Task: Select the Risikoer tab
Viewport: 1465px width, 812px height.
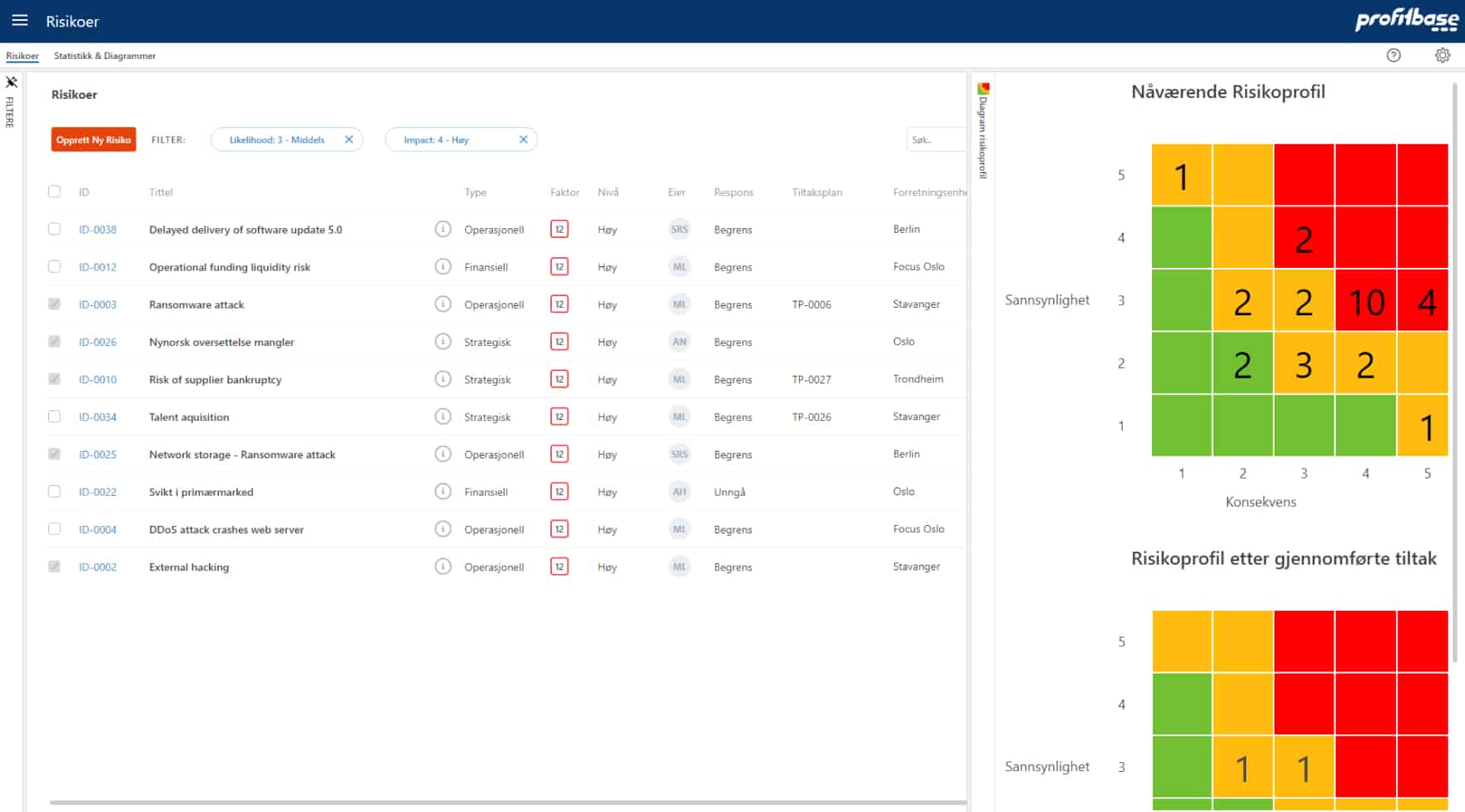Action: pos(22,56)
